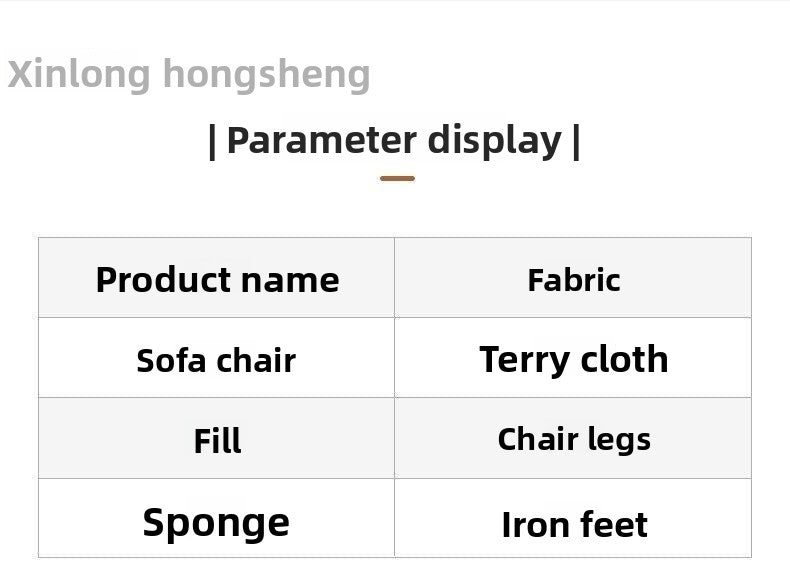
Task: Click the word "Terry" in the table
Action: [522, 360]
